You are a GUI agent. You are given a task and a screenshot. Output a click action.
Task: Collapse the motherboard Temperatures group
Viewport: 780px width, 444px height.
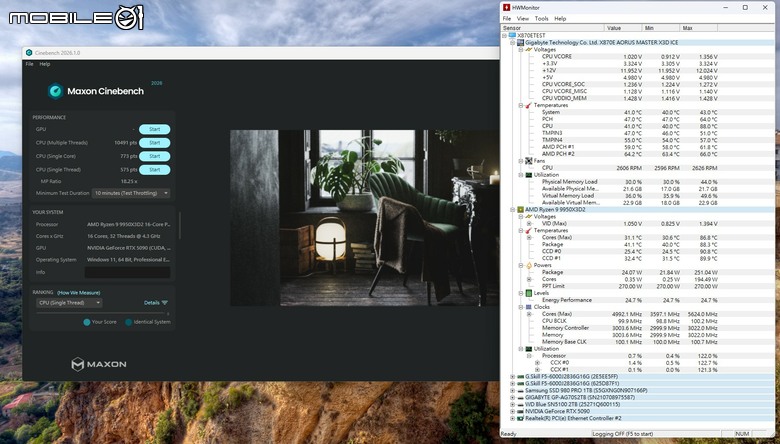(521, 105)
